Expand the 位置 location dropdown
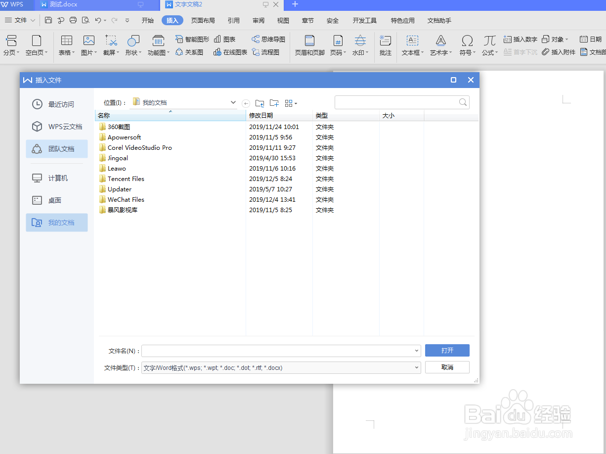Screen dimensions: 606x454 [x=233, y=102]
